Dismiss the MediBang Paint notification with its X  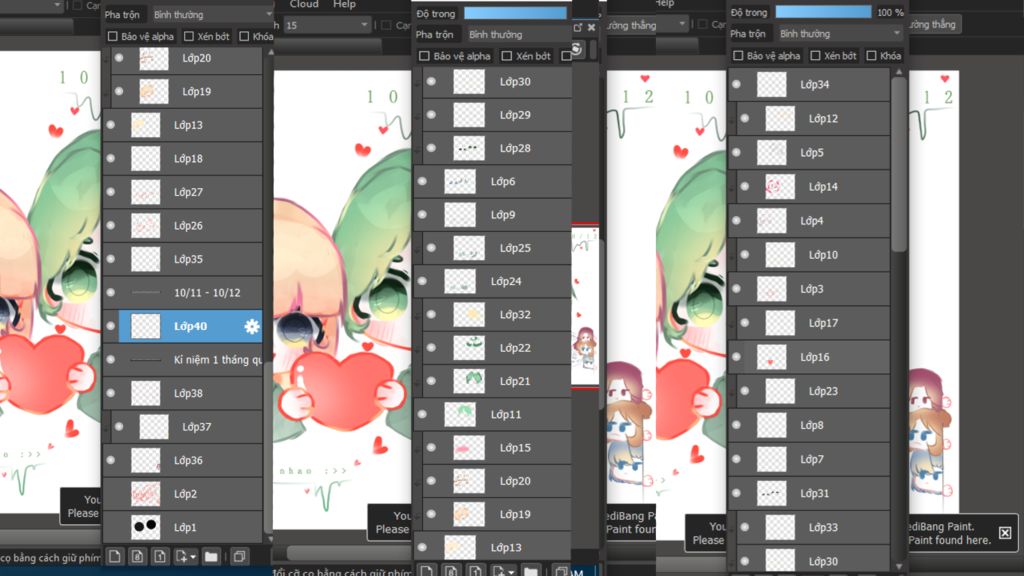point(1005,533)
